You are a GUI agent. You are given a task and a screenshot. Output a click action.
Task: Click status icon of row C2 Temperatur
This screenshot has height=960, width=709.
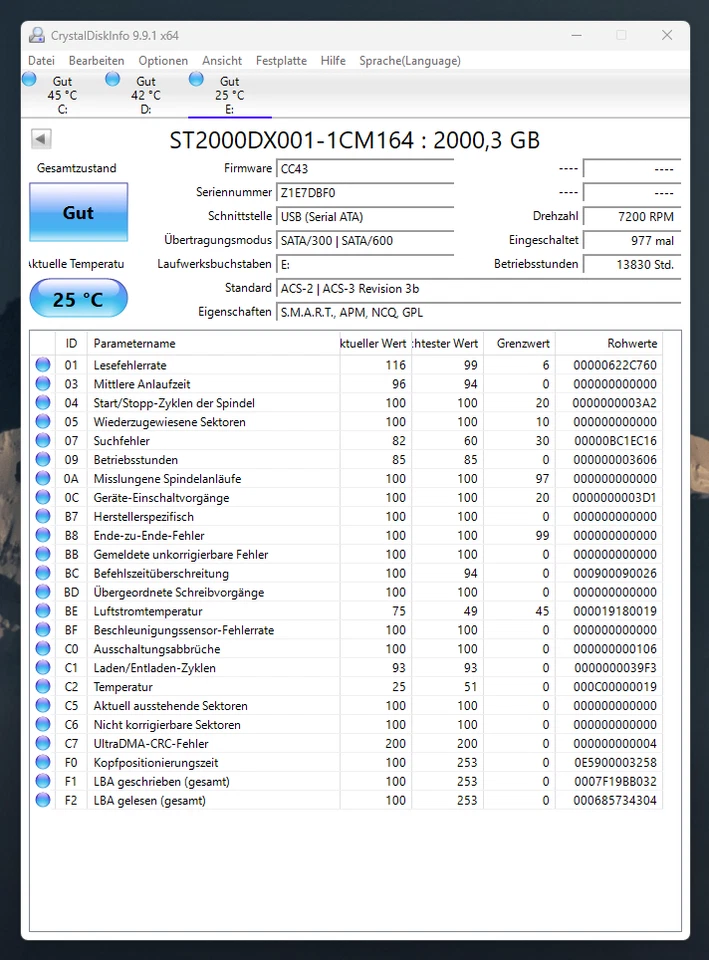pyautogui.click(x=43, y=686)
